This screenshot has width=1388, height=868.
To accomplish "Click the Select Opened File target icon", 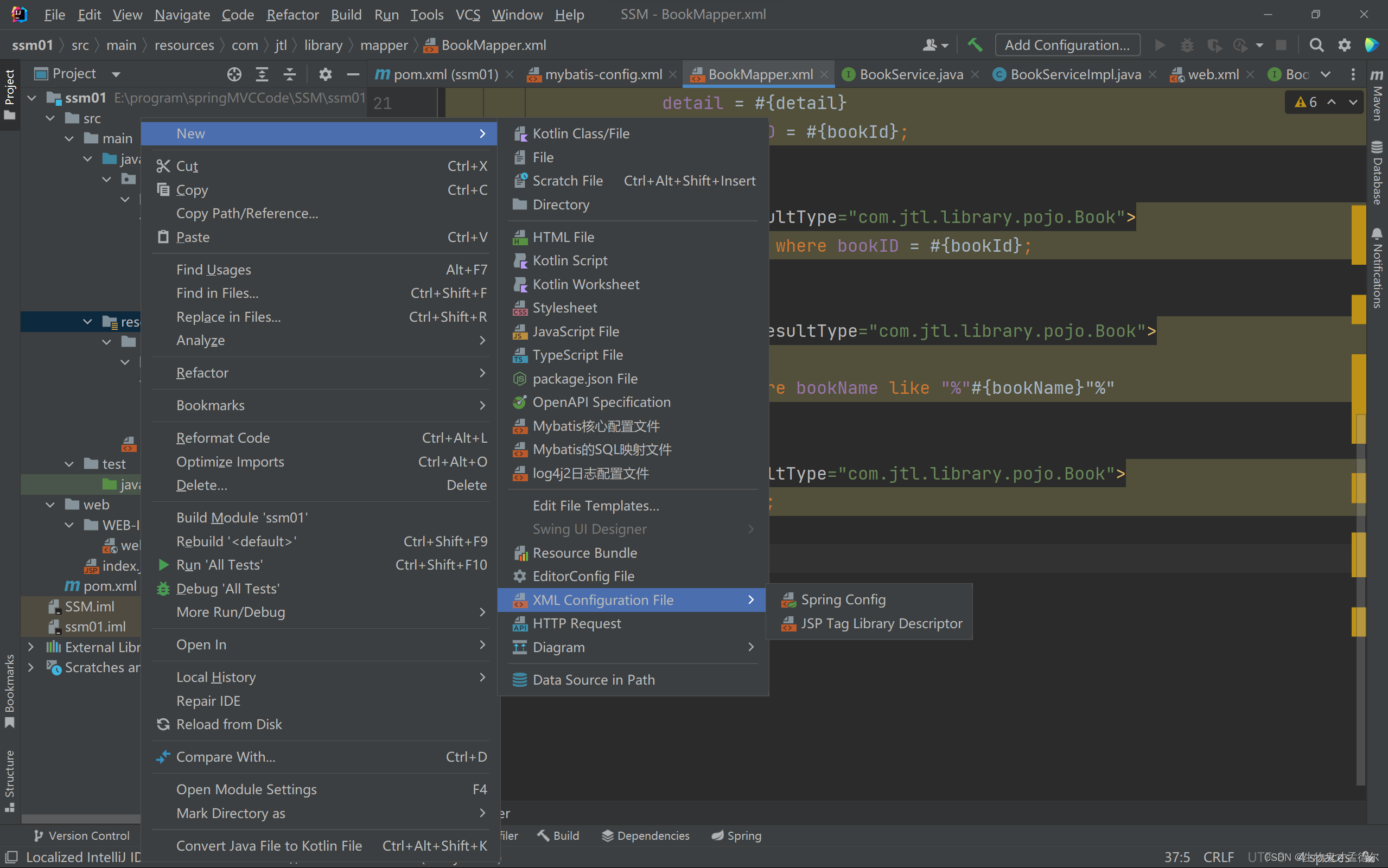I will click(x=234, y=74).
